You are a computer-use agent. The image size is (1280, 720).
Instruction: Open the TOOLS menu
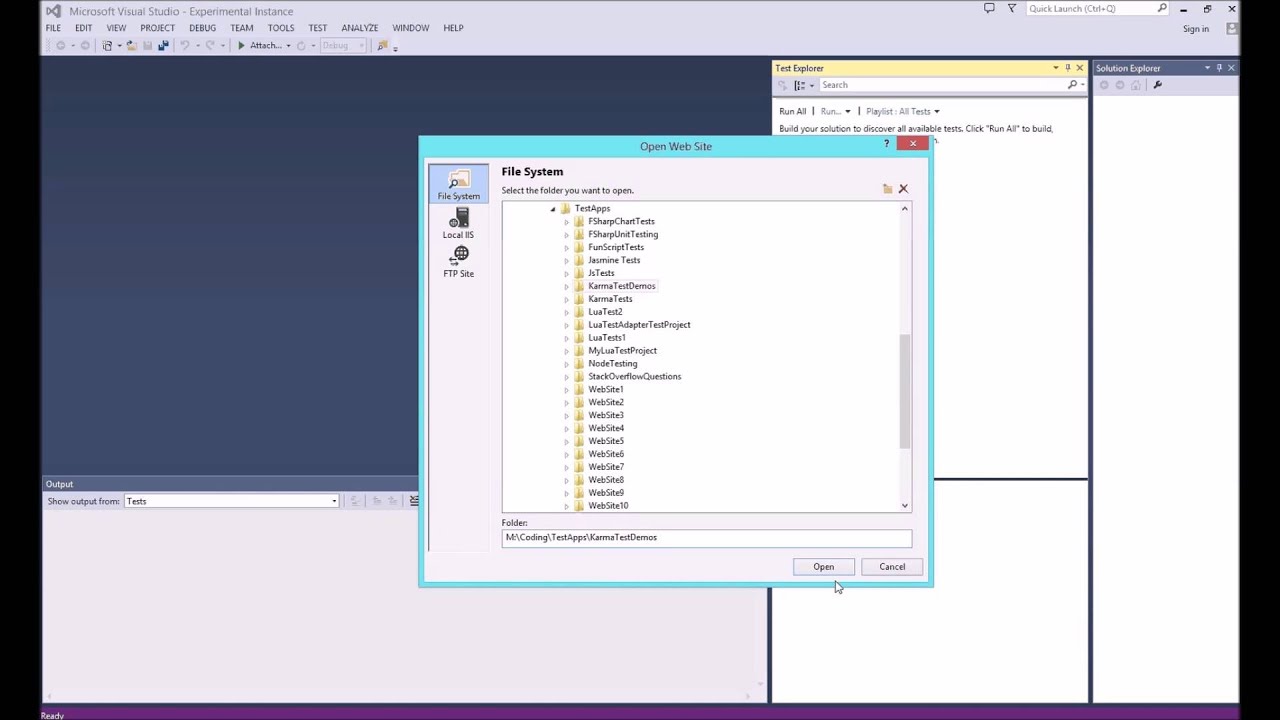[x=281, y=28]
